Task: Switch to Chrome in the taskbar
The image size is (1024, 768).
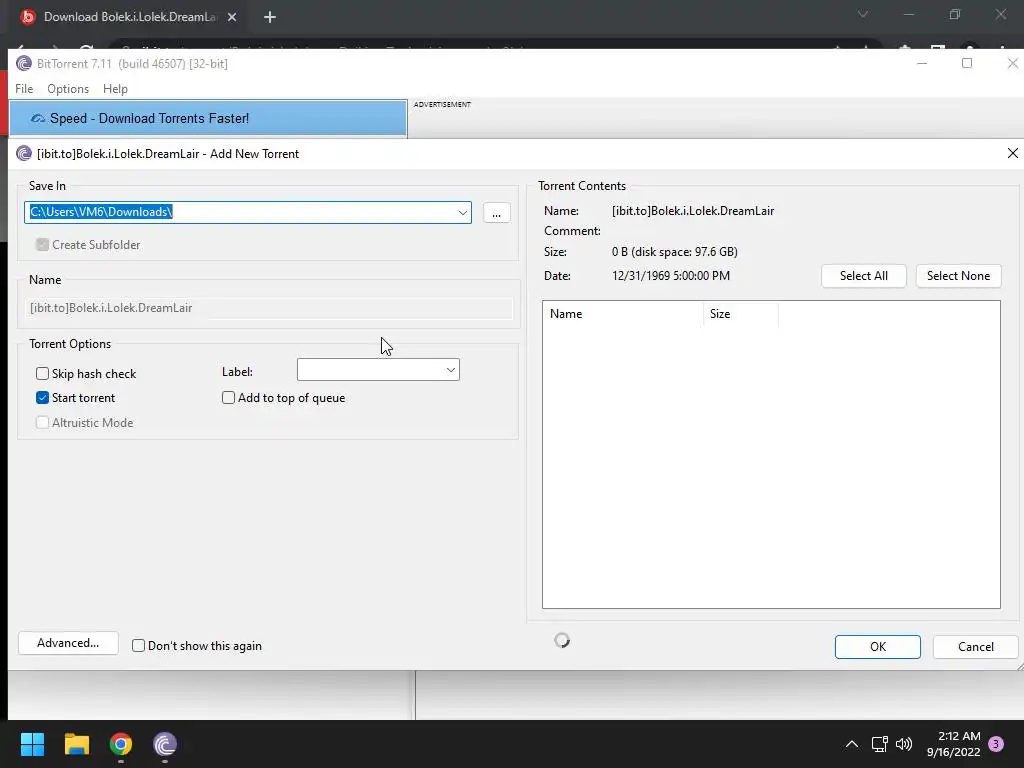Action: tap(121, 744)
